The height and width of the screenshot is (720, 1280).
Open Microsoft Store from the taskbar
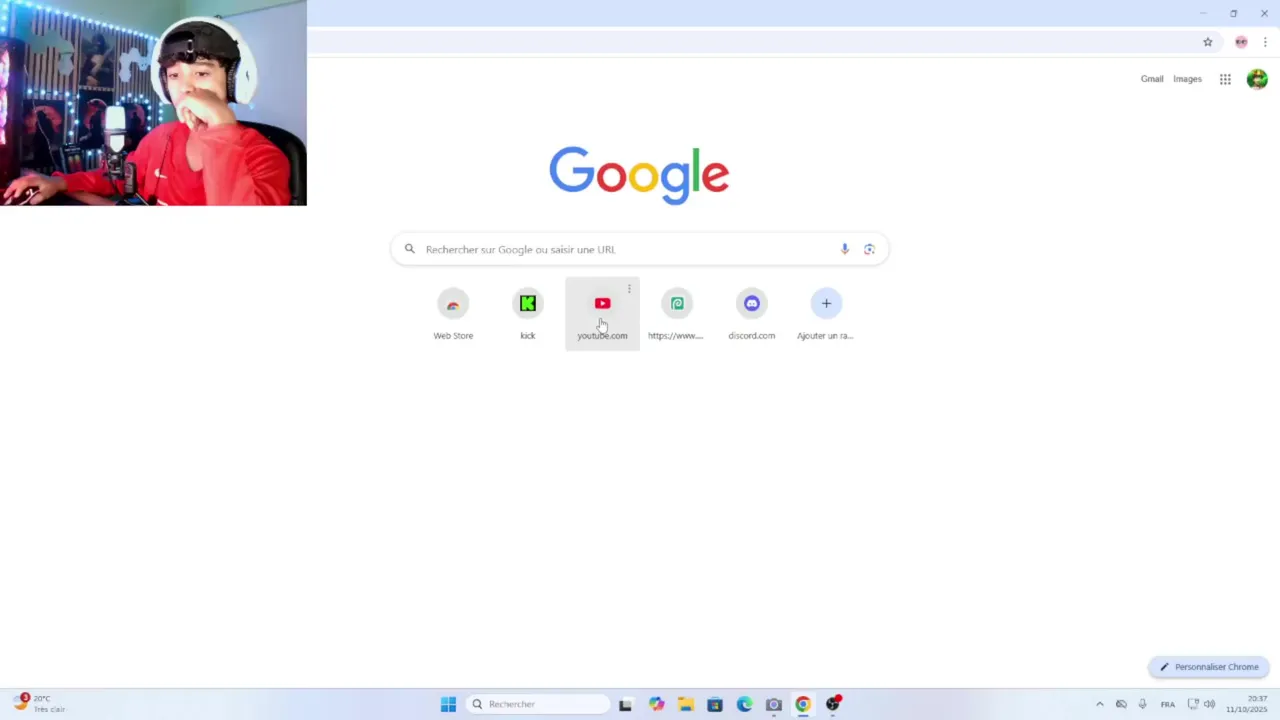pyautogui.click(x=715, y=704)
